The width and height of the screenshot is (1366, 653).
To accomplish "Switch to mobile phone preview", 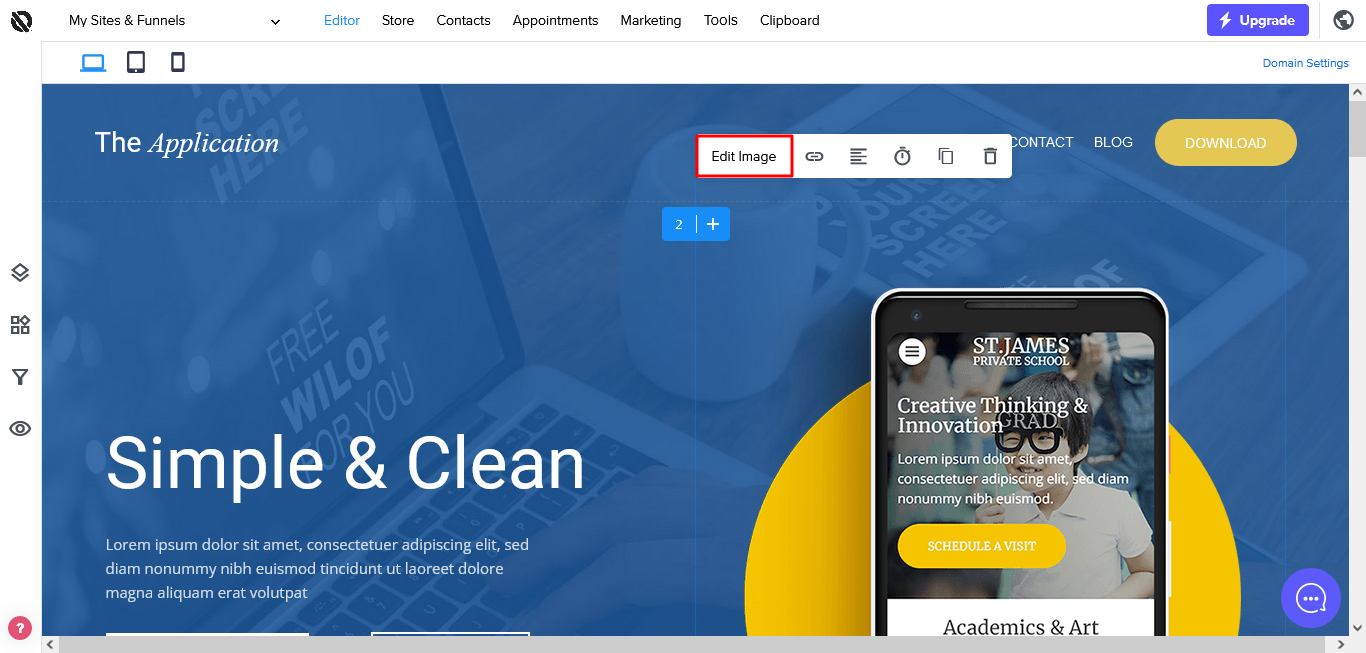I will [178, 63].
